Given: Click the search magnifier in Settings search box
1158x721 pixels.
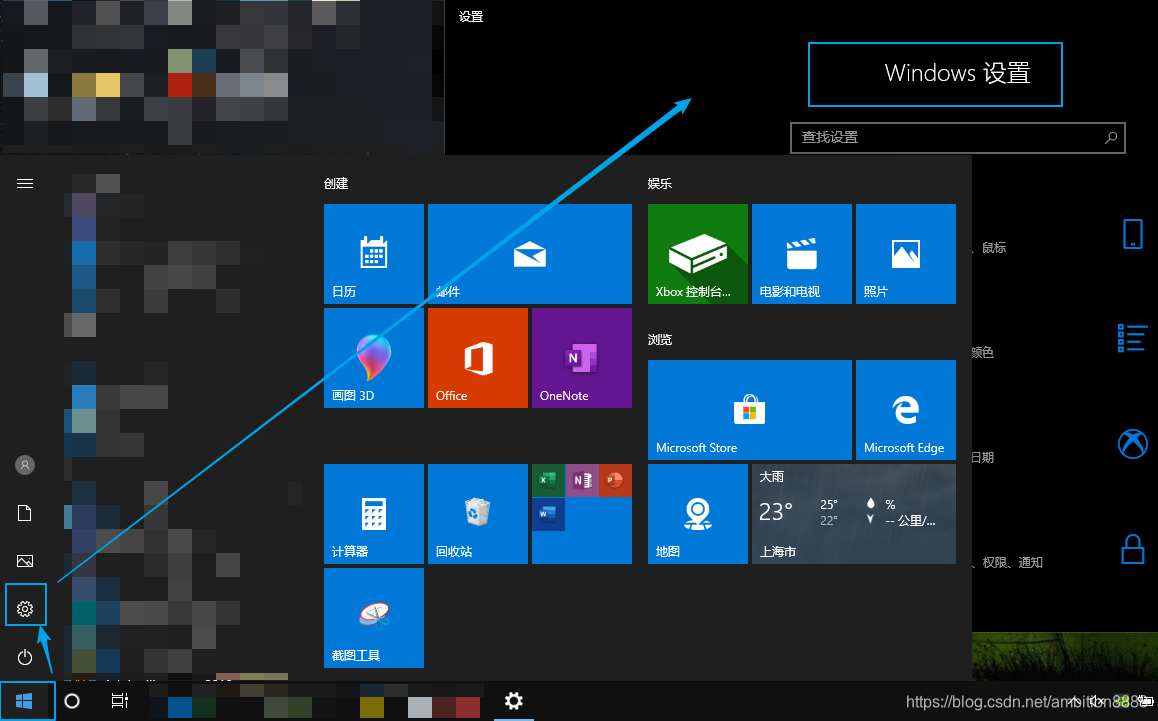Looking at the screenshot, I should (1110, 137).
